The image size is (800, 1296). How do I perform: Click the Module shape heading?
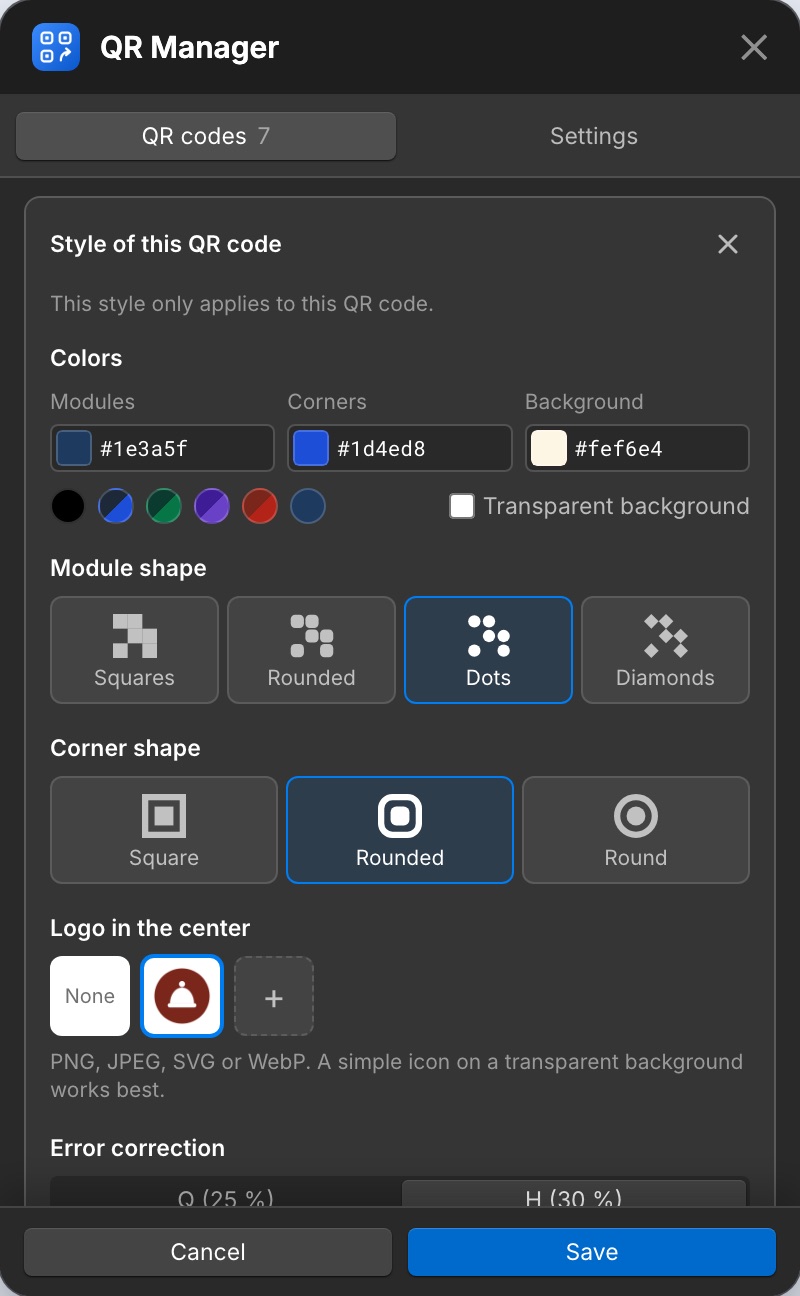128,568
